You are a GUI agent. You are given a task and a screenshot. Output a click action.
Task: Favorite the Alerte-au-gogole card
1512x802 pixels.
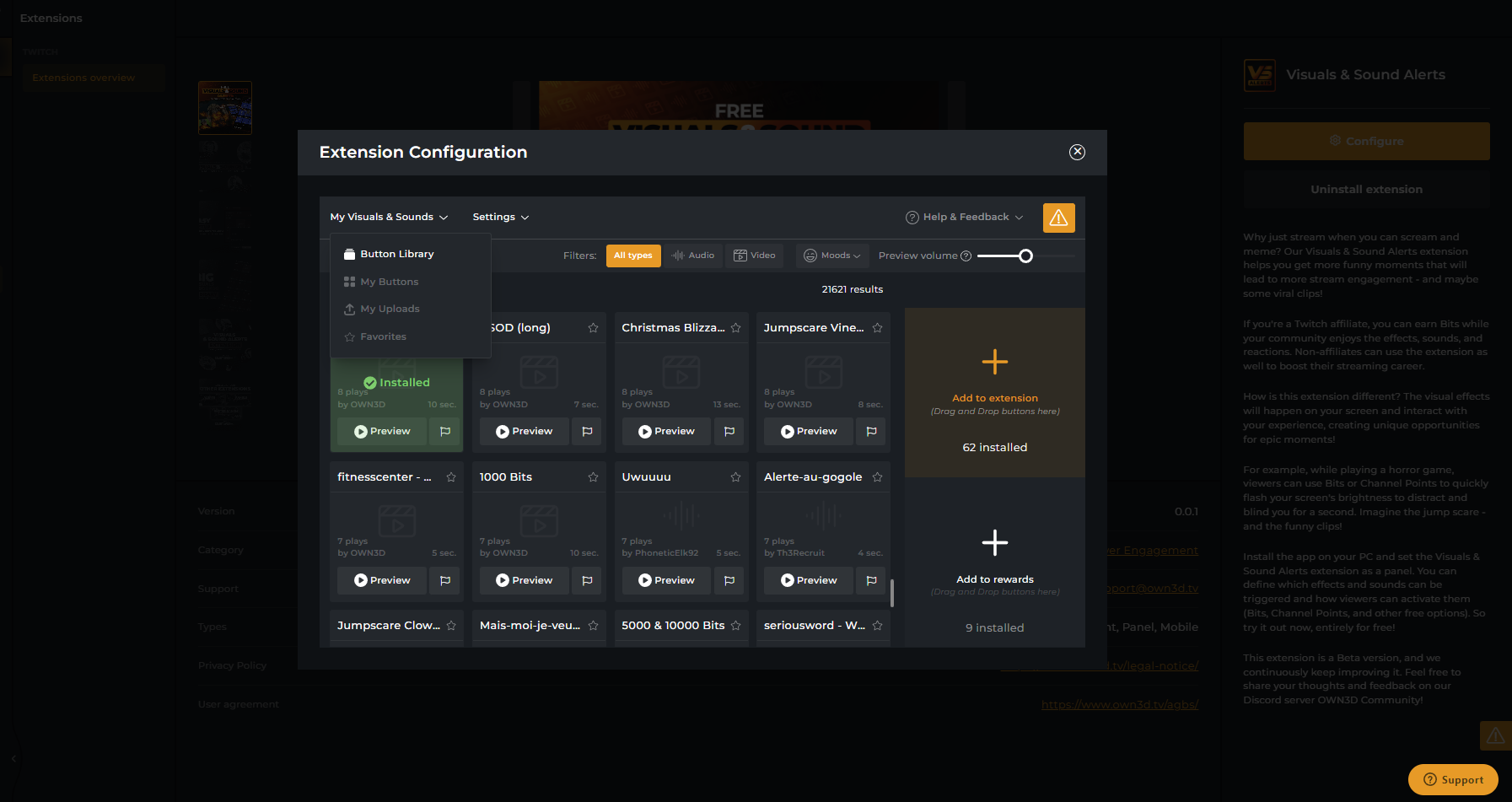(x=878, y=477)
